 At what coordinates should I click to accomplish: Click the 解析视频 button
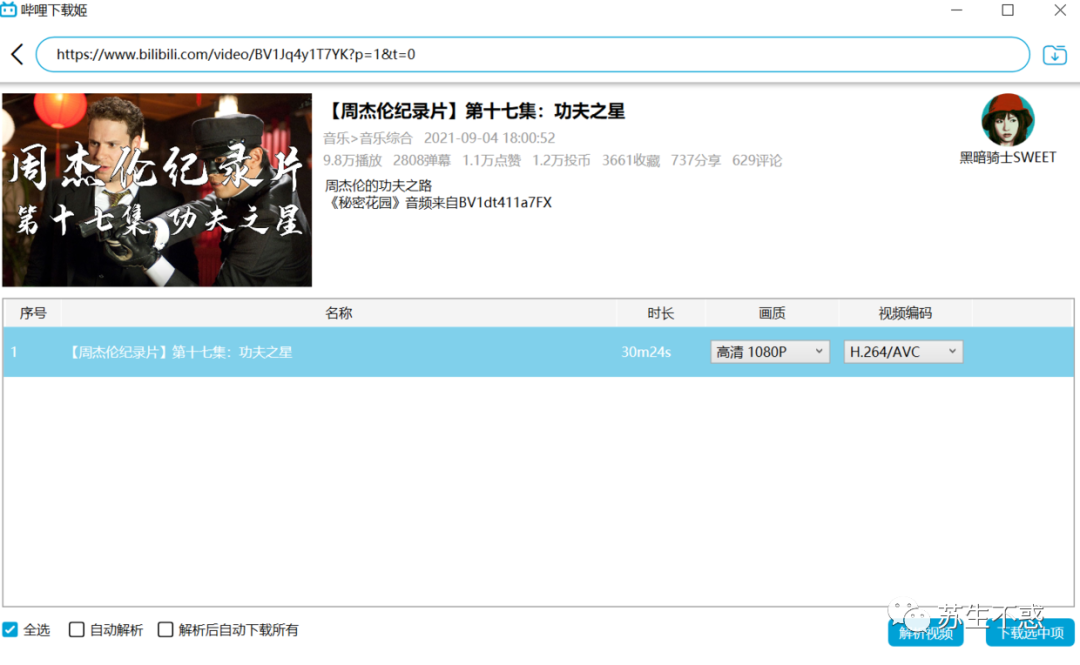click(x=926, y=633)
